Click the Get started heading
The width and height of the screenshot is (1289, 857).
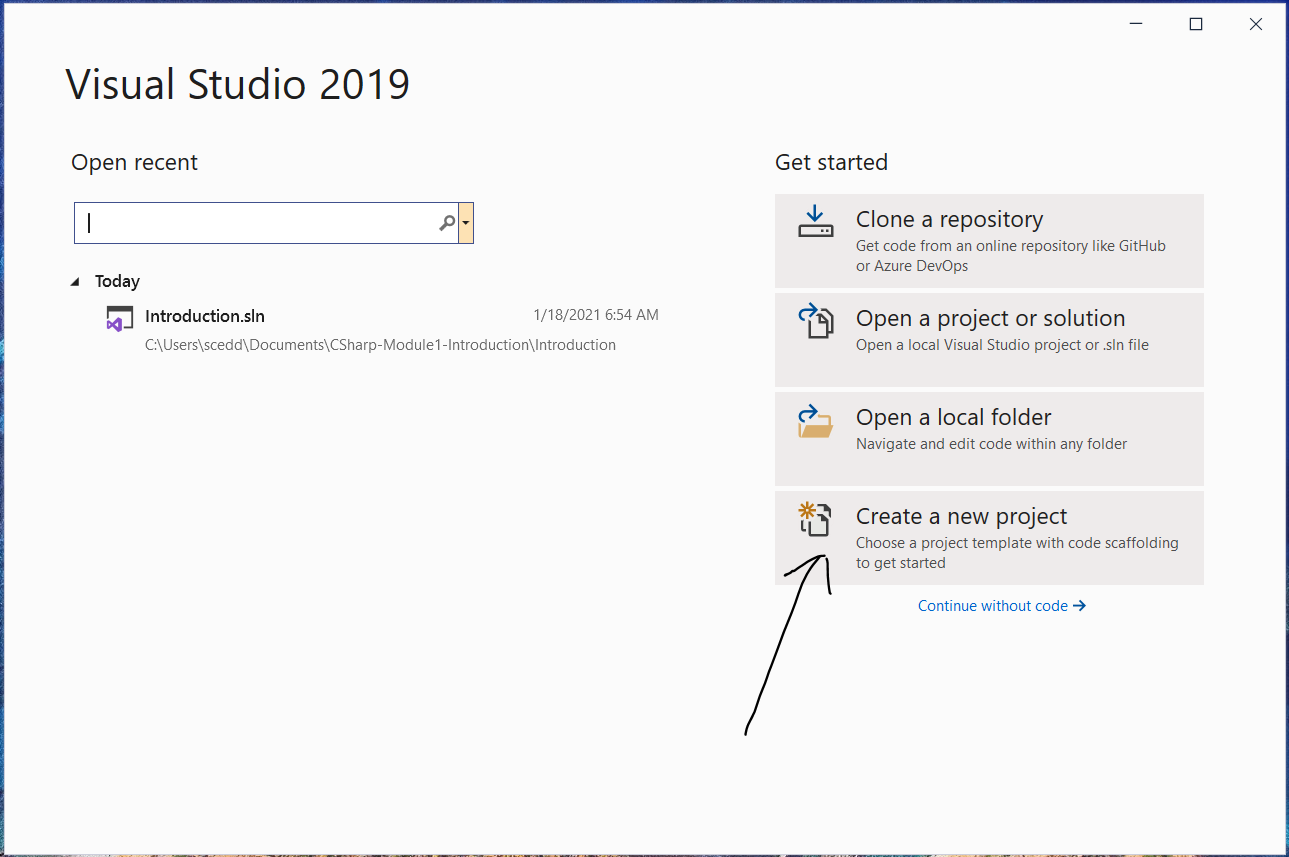pyautogui.click(x=831, y=162)
